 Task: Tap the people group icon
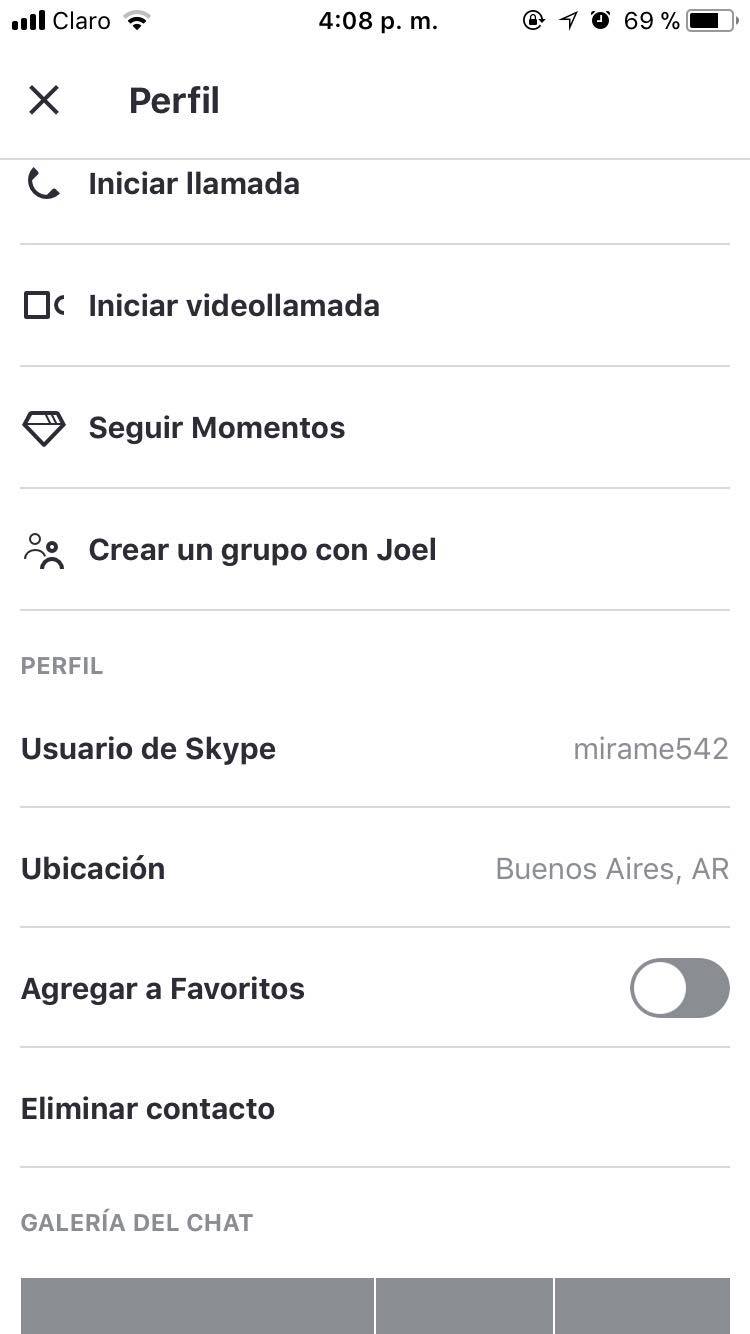(x=43, y=550)
